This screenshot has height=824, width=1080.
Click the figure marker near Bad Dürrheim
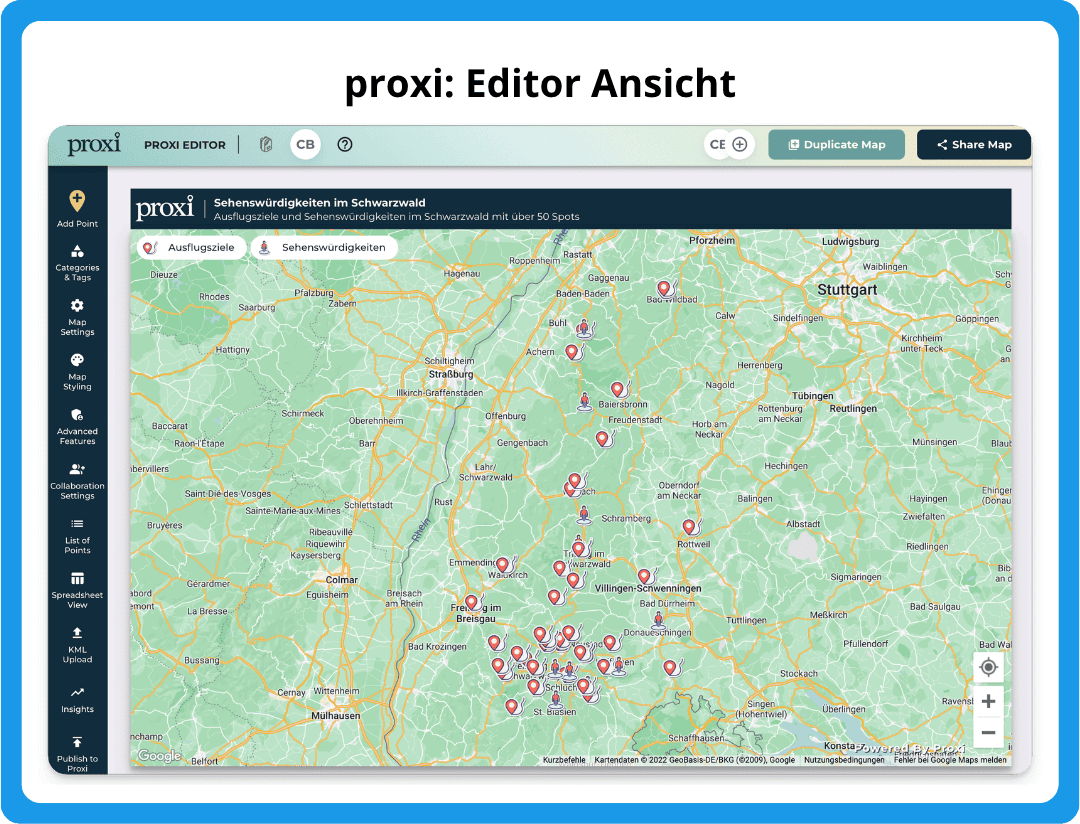(658, 619)
